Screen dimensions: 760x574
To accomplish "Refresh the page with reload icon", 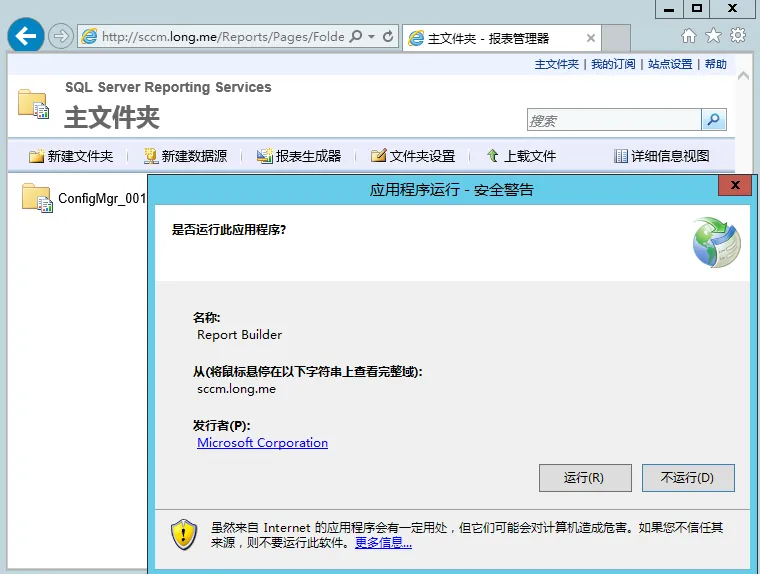I will click(x=388, y=36).
